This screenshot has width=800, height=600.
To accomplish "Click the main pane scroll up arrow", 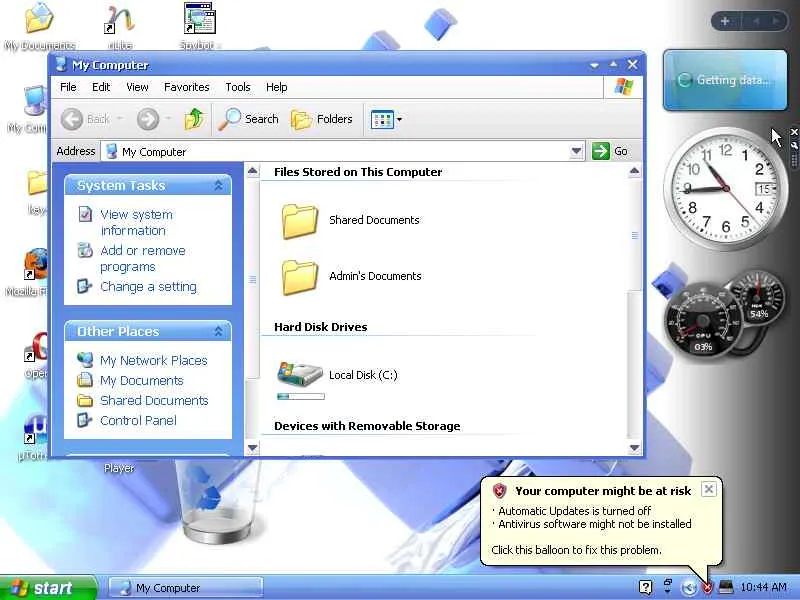I will tap(634, 171).
